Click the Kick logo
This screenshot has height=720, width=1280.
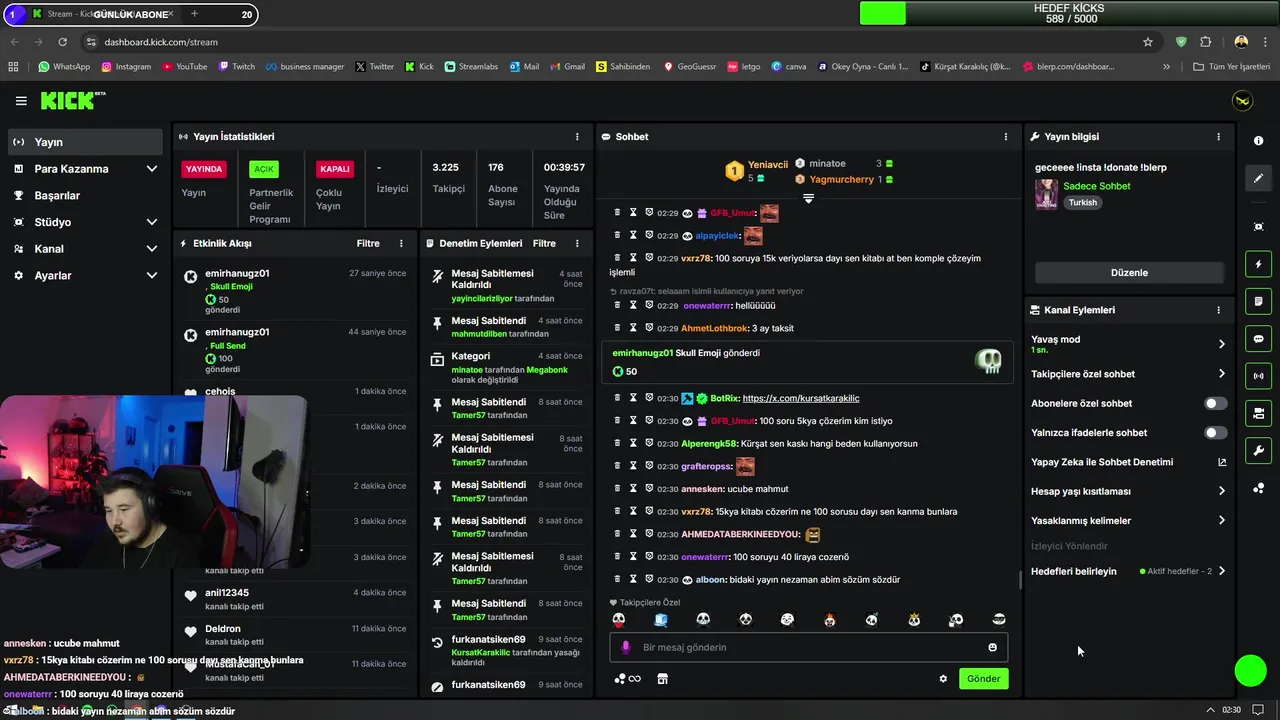[72, 100]
